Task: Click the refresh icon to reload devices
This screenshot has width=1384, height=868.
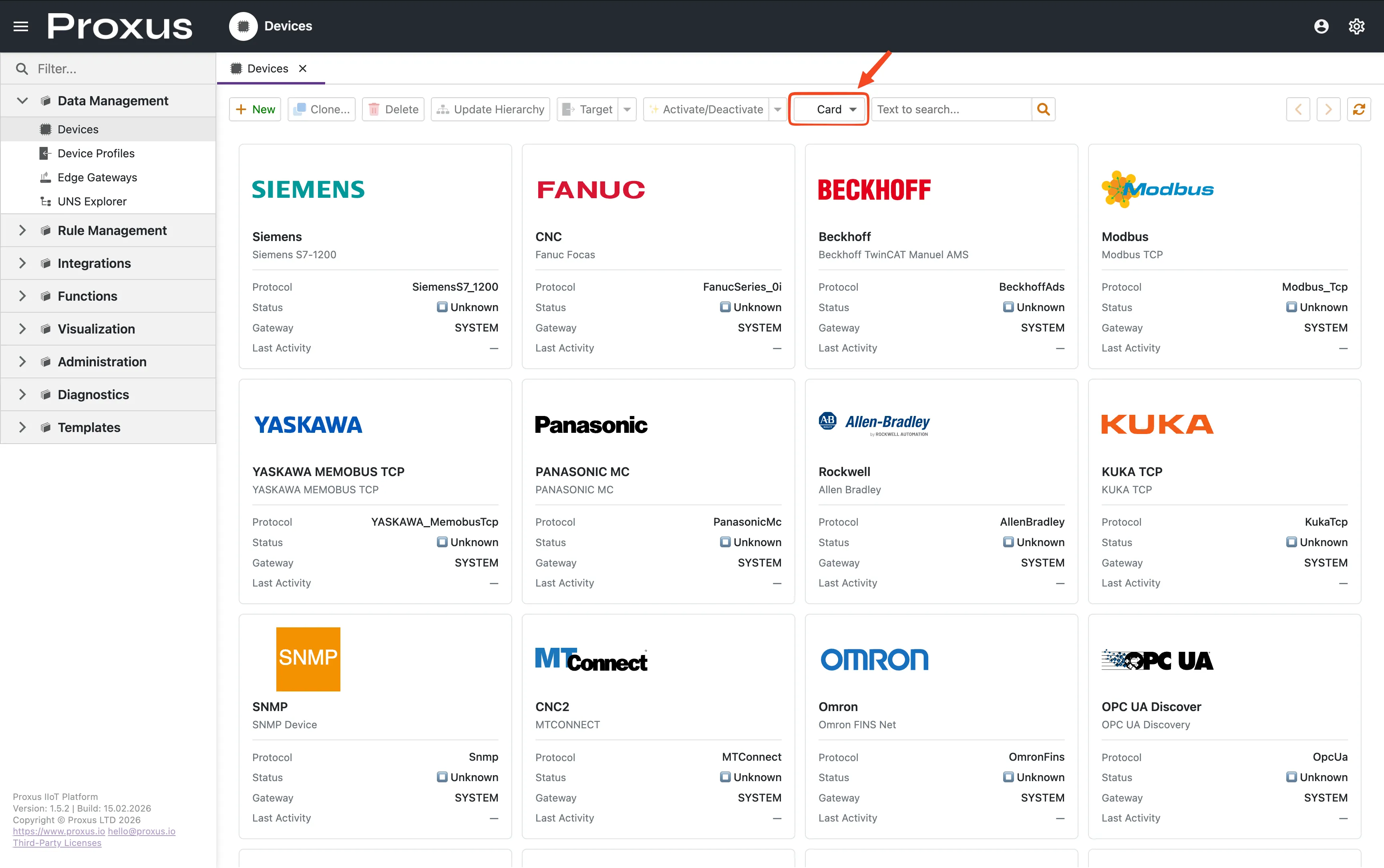Action: pos(1359,109)
